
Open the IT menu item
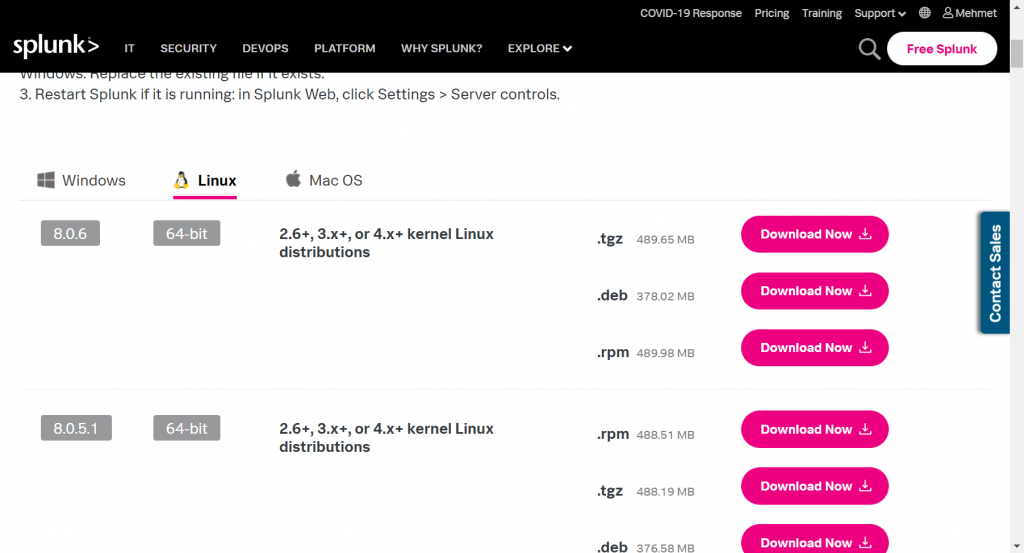(x=129, y=48)
